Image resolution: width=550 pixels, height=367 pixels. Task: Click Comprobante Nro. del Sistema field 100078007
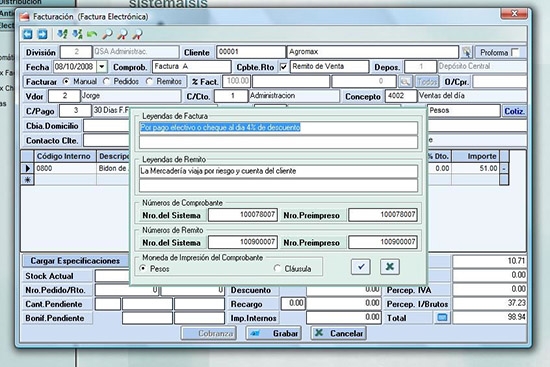click(243, 215)
